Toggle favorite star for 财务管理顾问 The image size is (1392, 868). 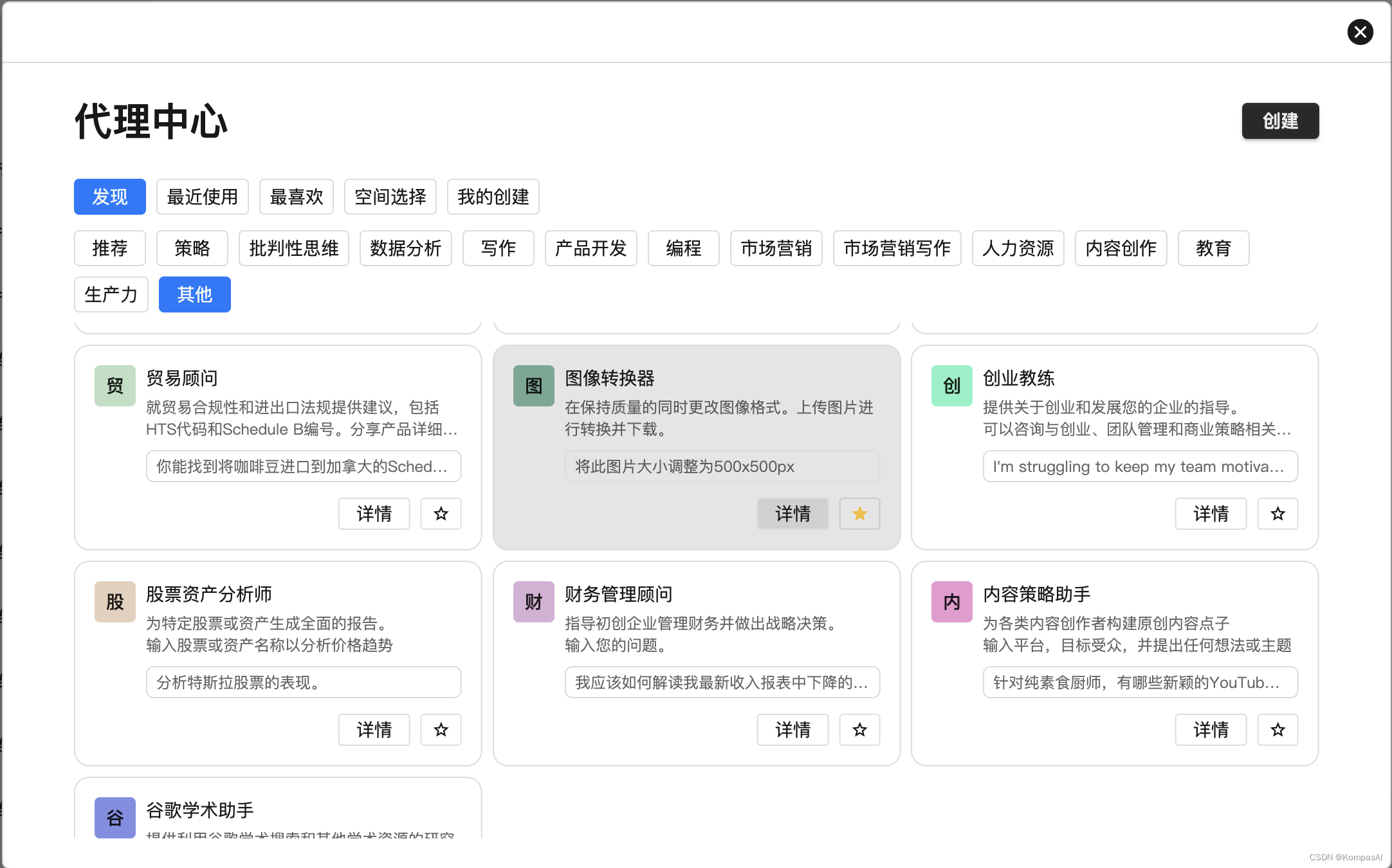[x=859, y=730]
